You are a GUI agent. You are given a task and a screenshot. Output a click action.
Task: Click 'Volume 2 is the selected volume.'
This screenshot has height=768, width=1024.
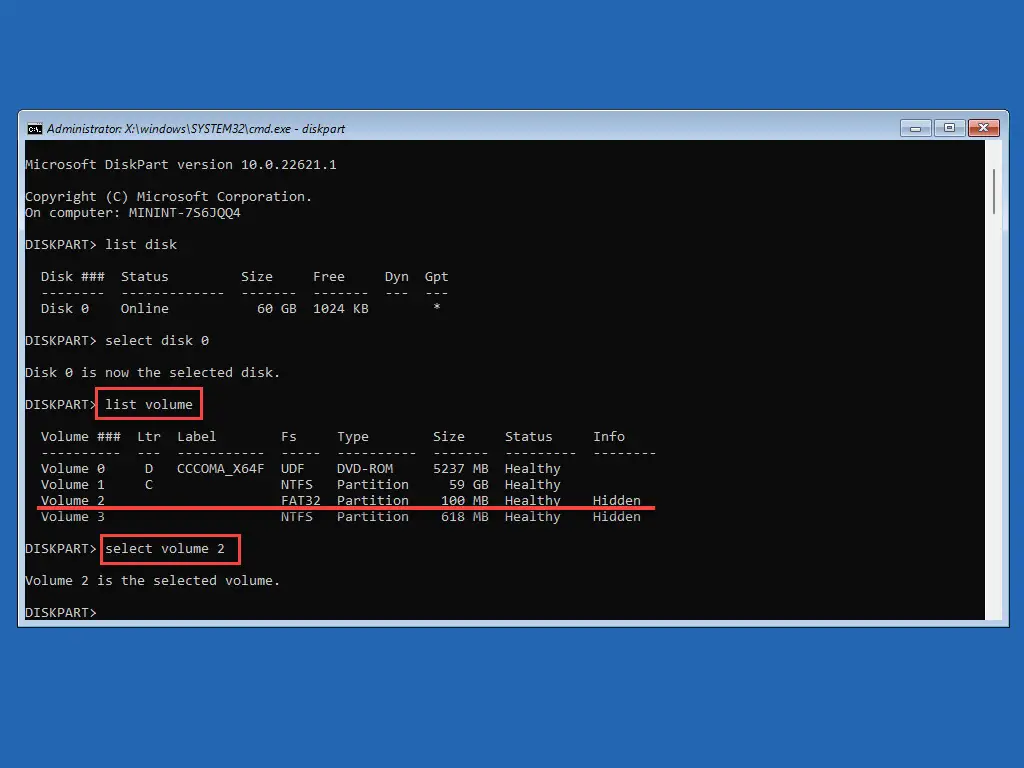pyautogui.click(x=152, y=581)
